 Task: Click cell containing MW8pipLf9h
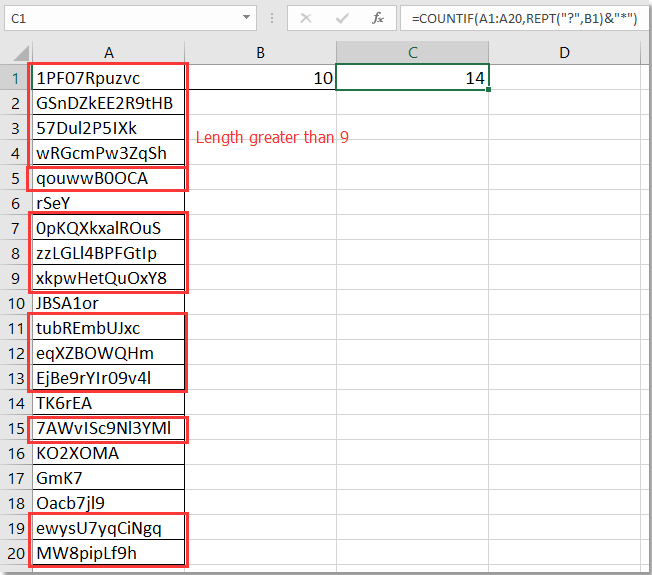107,552
